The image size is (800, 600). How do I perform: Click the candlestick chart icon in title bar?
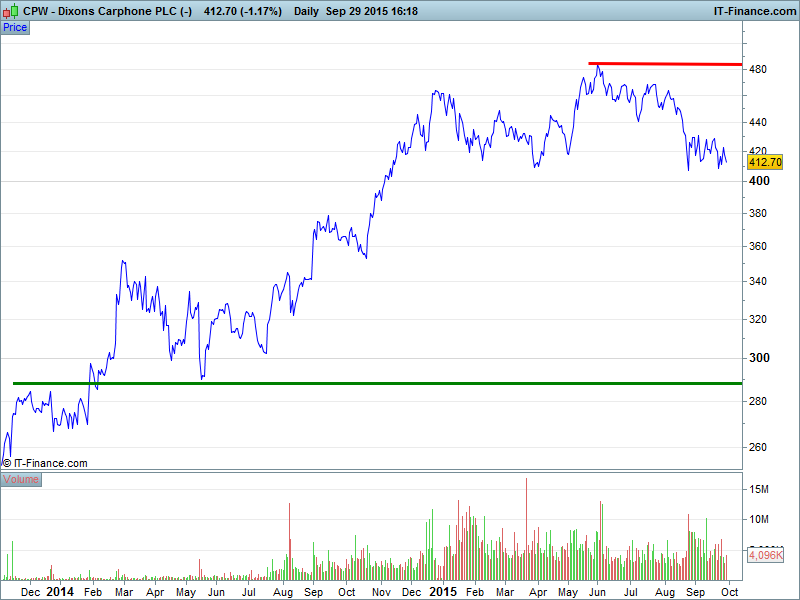tap(11, 11)
